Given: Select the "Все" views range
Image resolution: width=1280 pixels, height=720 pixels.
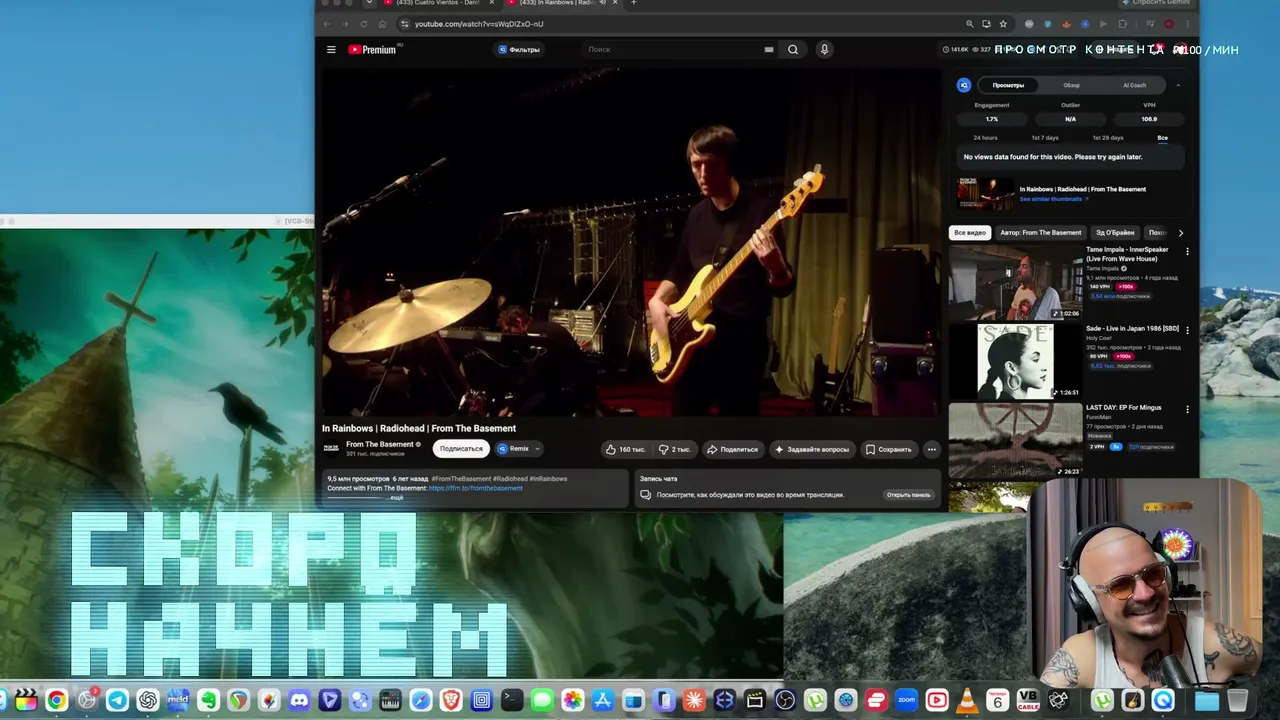Looking at the screenshot, I should (x=1163, y=138).
